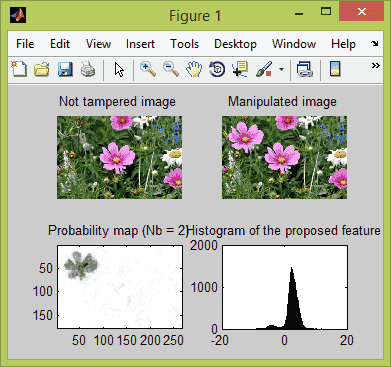Click the Brush data tool icon
Viewport: 391px width, 367px height.
[264, 70]
